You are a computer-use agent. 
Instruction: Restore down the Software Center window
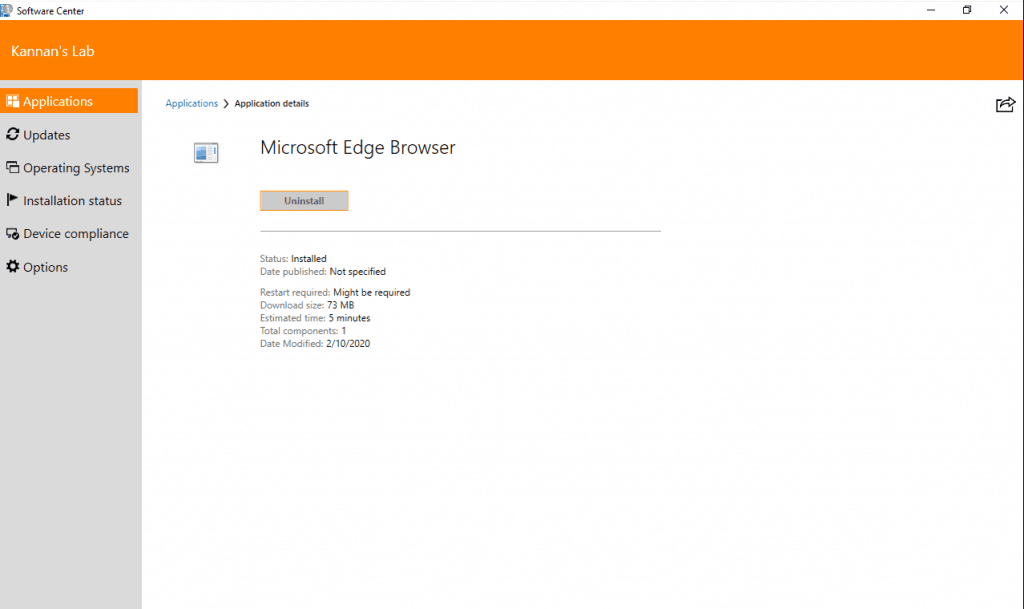click(967, 10)
